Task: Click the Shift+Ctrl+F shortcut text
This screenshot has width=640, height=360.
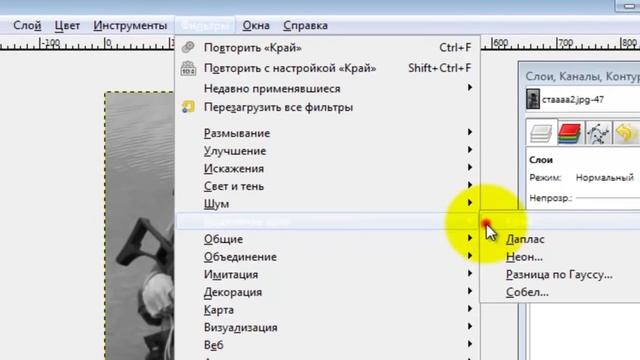Action: pos(440,68)
